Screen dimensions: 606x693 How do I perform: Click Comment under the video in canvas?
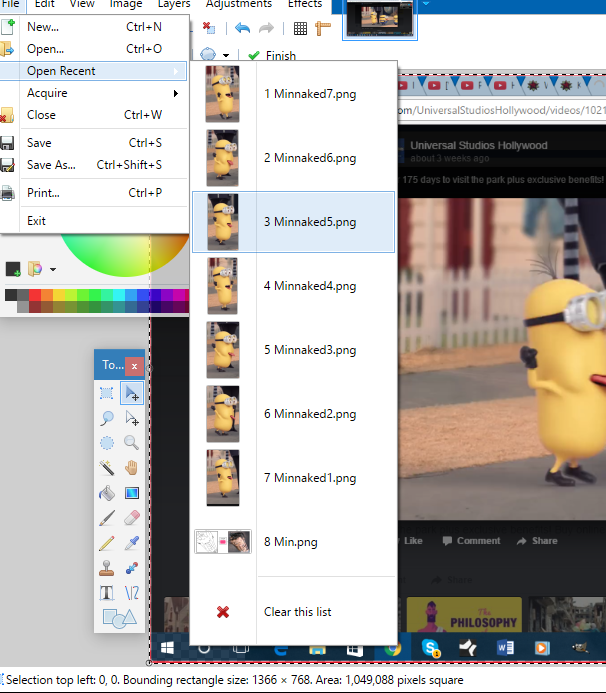pos(472,541)
